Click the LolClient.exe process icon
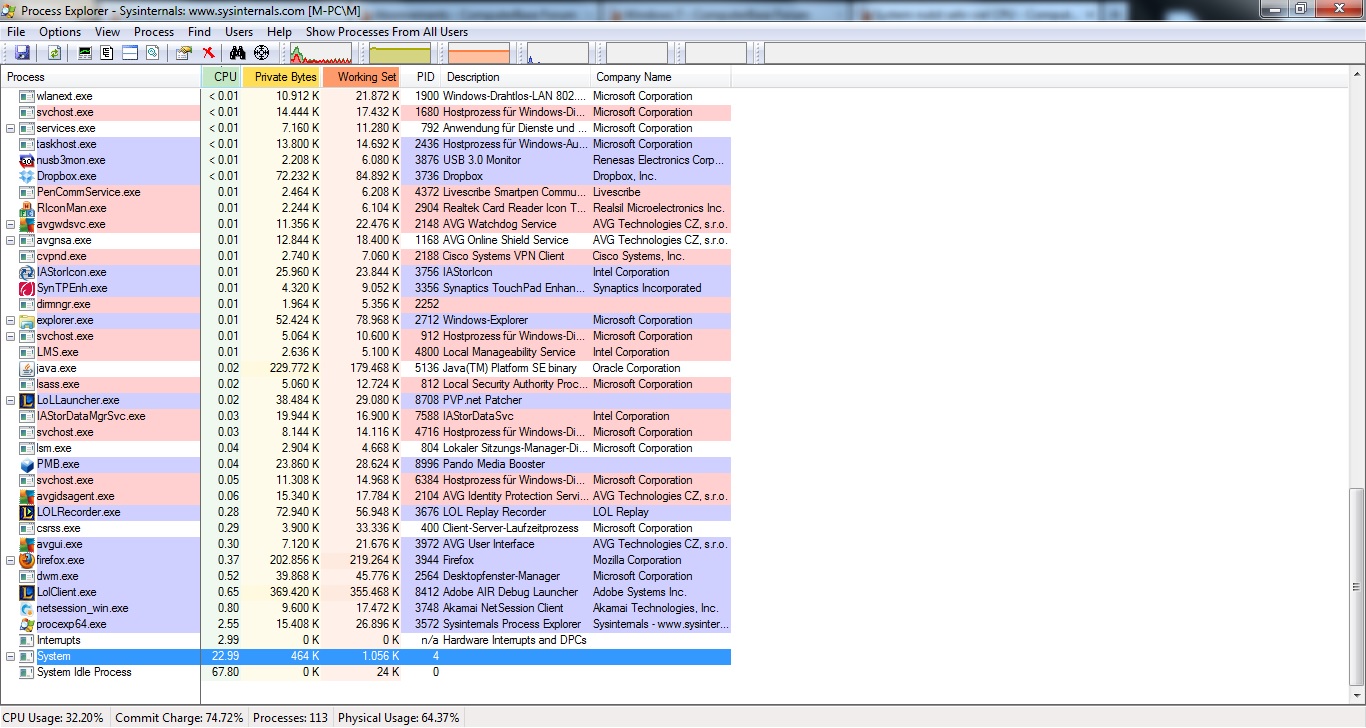The image size is (1366, 728). 27,592
